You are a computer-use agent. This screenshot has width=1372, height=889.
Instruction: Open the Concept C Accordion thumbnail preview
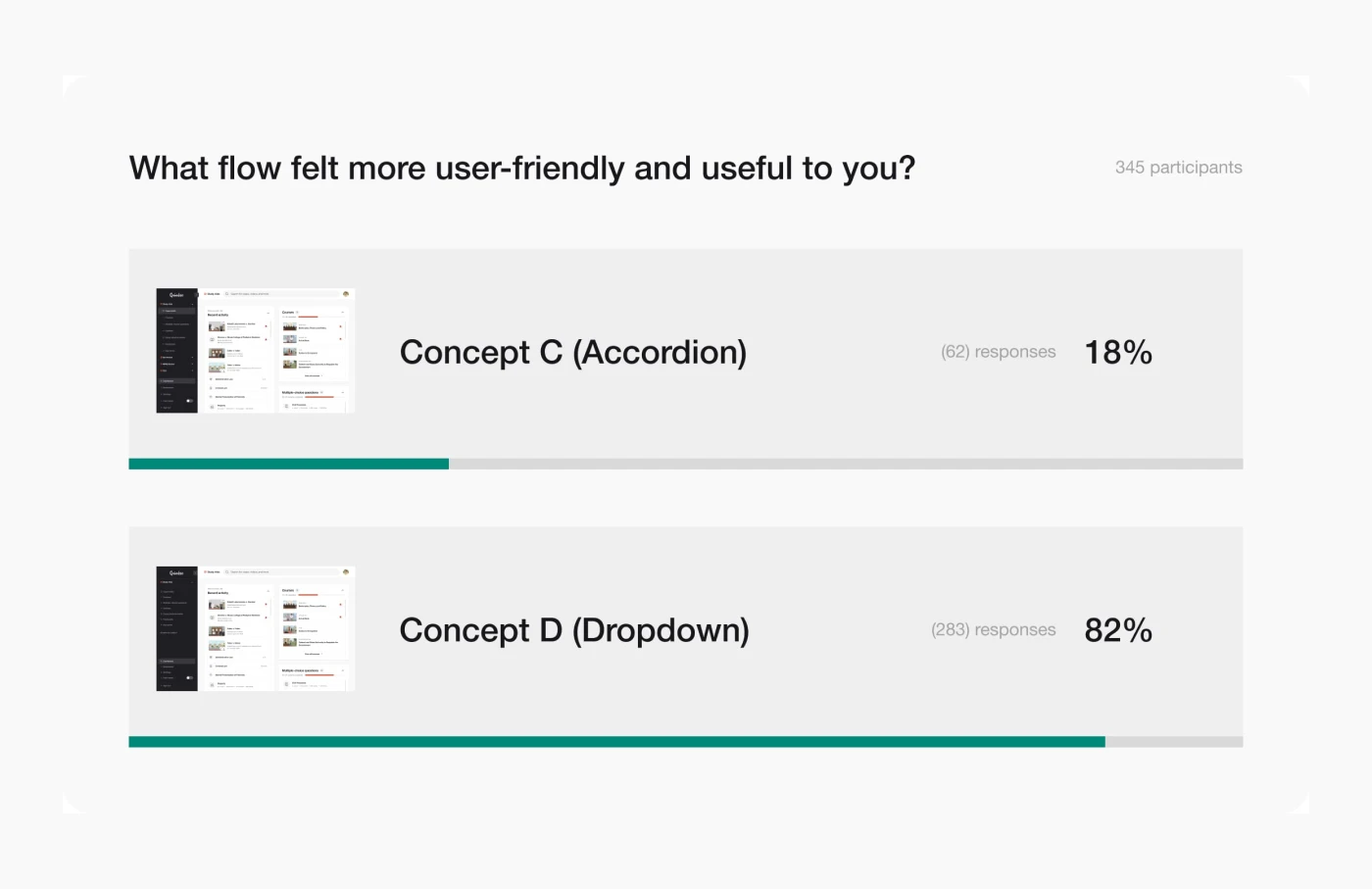255,351
